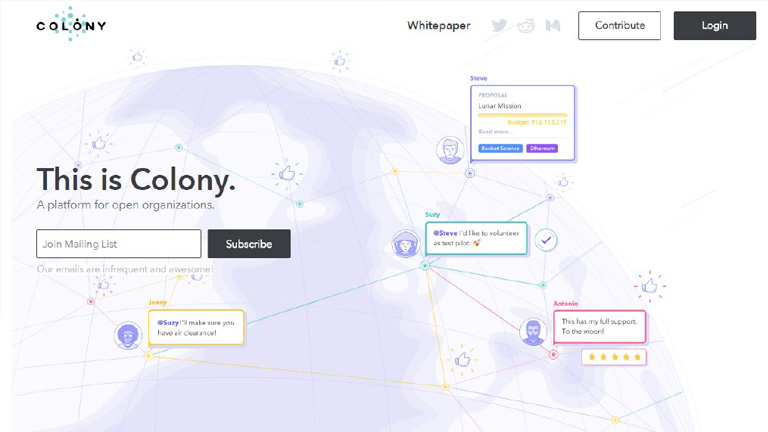Select the Ethereum tag
This screenshot has width=768, height=432.
[x=542, y=148]
